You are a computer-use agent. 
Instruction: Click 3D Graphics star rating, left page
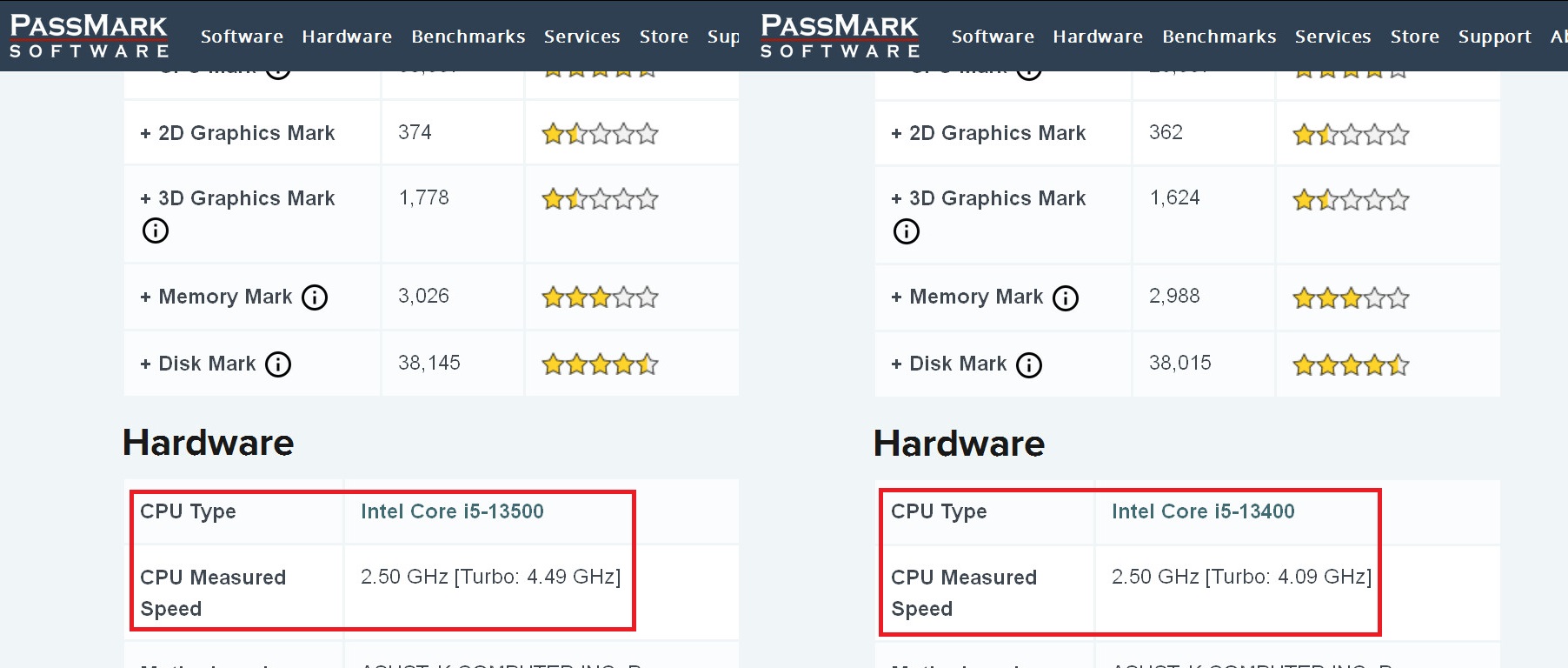tap(600, 199)
